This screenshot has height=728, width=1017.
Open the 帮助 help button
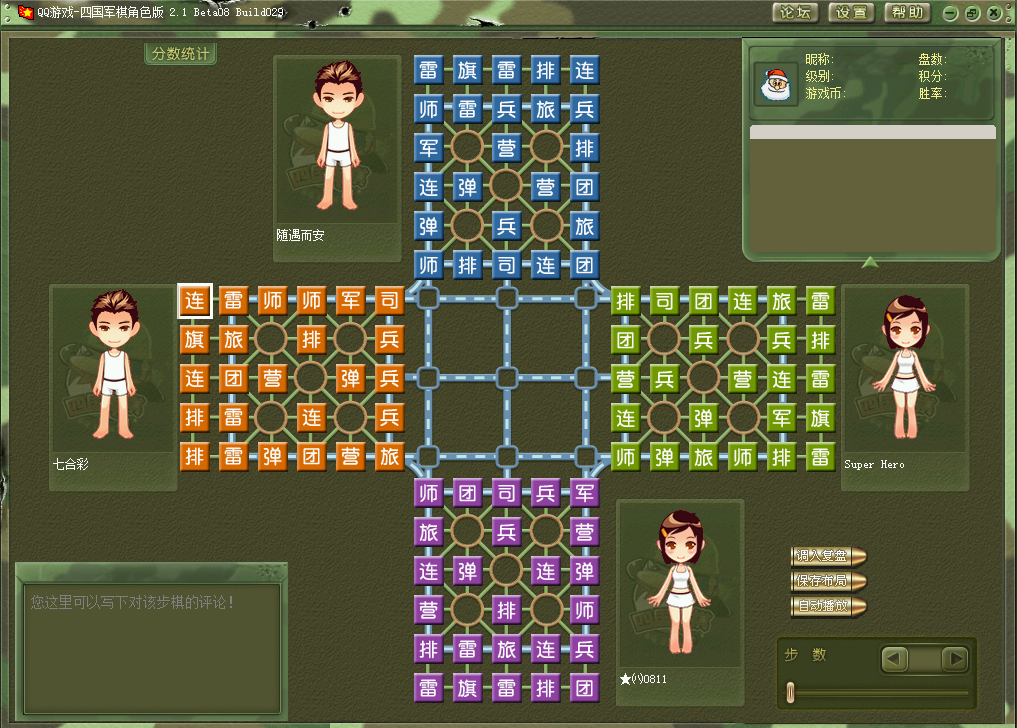point(907,12)
